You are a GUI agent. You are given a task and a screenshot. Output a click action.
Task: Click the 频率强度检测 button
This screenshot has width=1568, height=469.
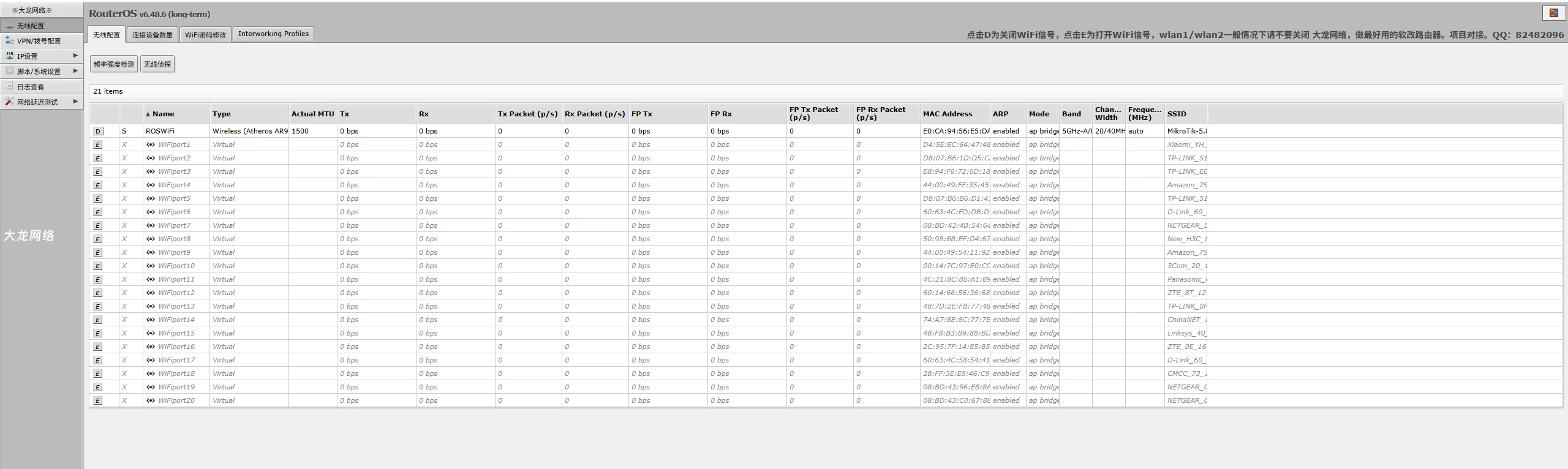114,64
